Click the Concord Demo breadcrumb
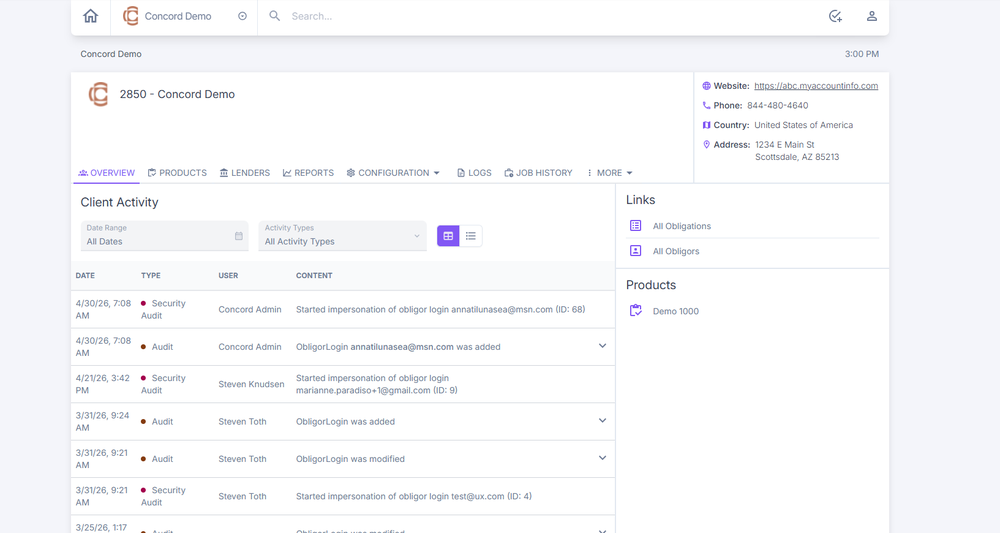This screenshot has height=533, width=1000. 111,54
